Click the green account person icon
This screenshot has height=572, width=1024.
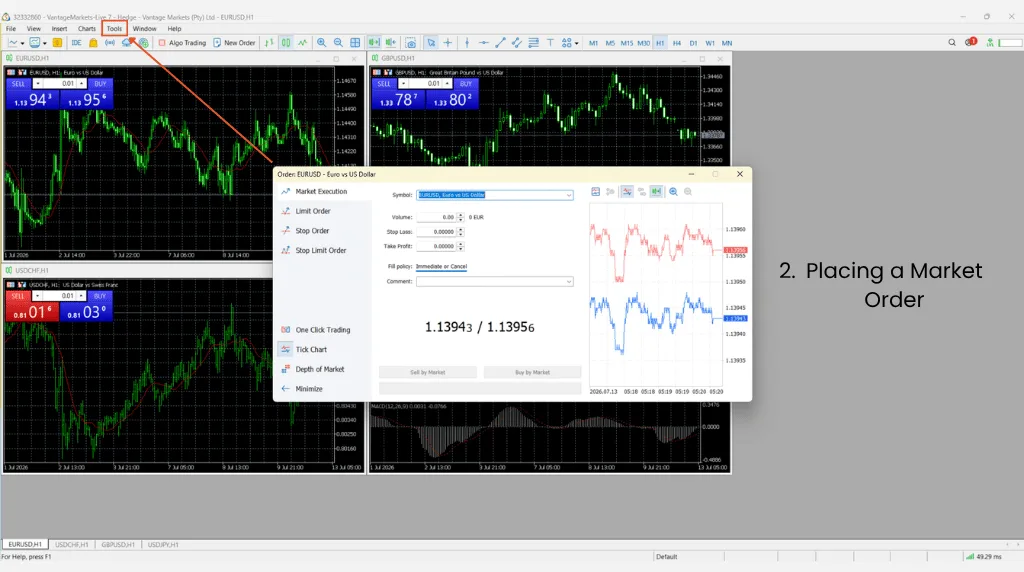point(990,42)
